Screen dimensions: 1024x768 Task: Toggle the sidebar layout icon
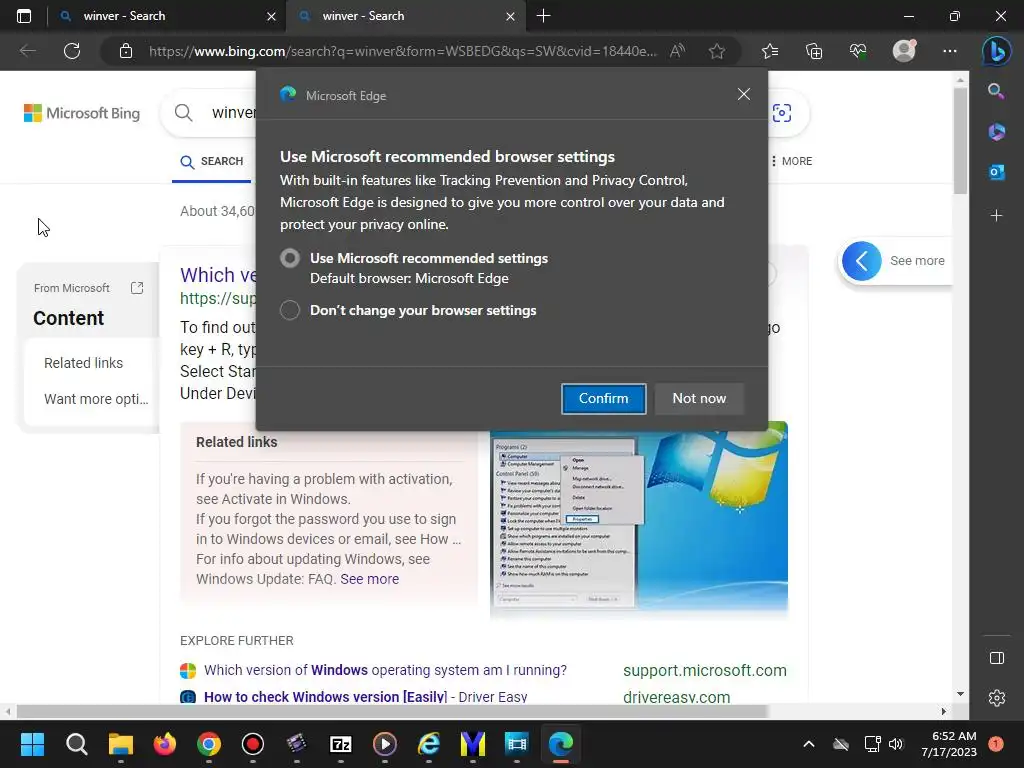tap(997, 658)
